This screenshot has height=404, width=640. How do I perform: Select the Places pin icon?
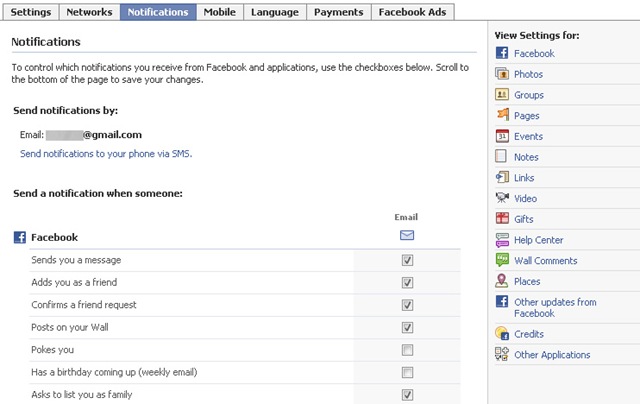point(502,281)
